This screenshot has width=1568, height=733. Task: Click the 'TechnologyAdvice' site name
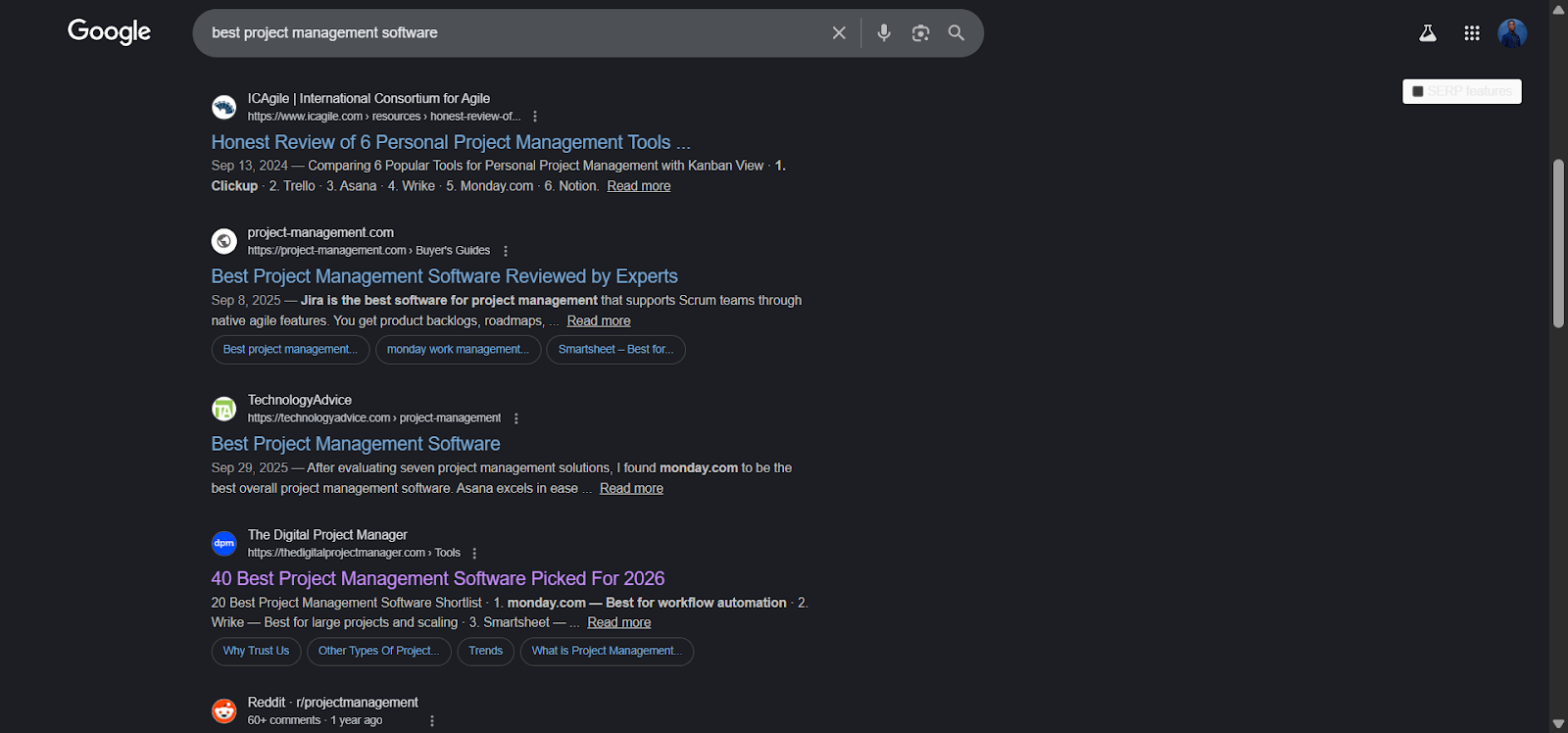300,400
